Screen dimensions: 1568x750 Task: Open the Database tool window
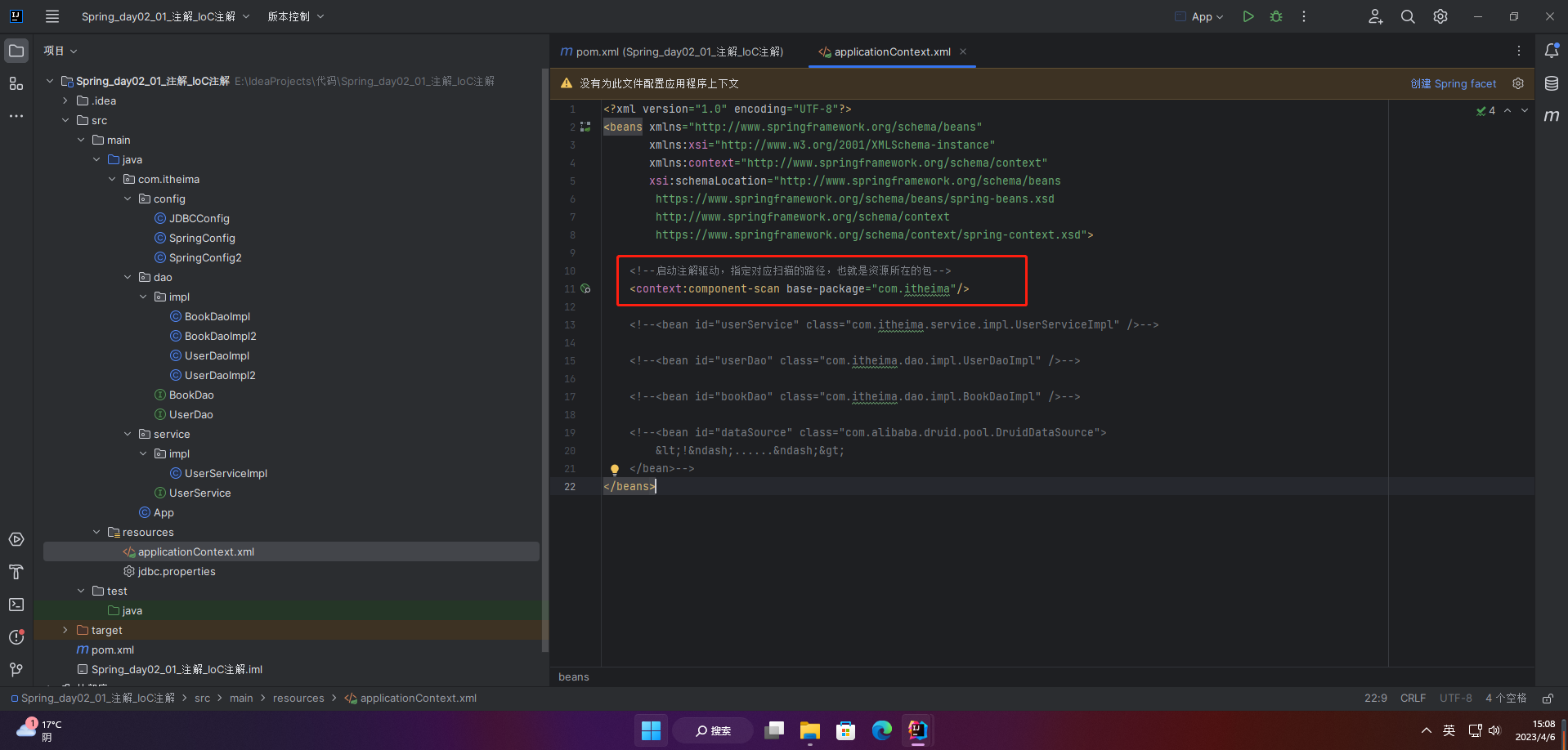click(x=1552, y=83)
